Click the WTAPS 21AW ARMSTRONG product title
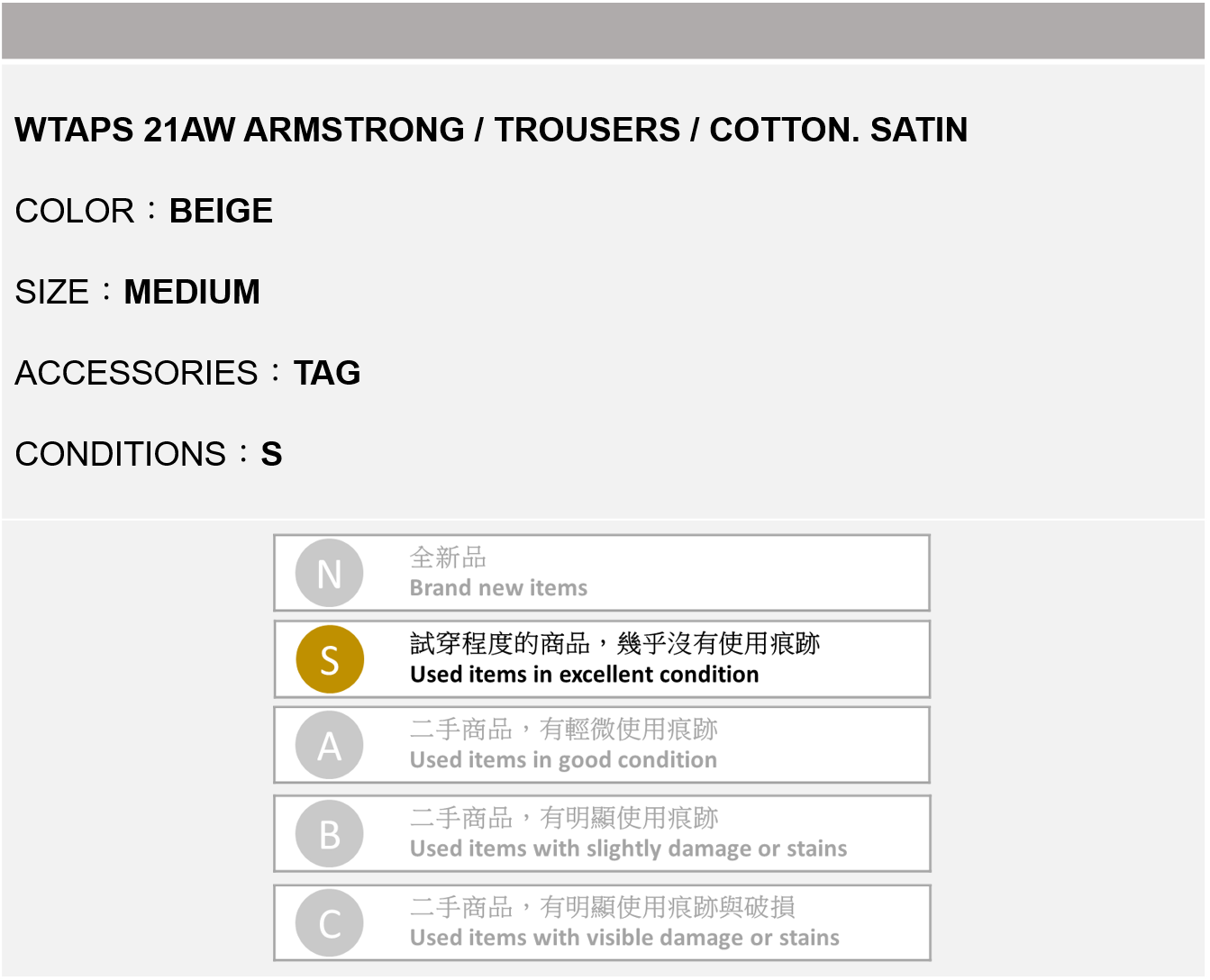This screenshot has height=980, width=1210. [491, 130]
